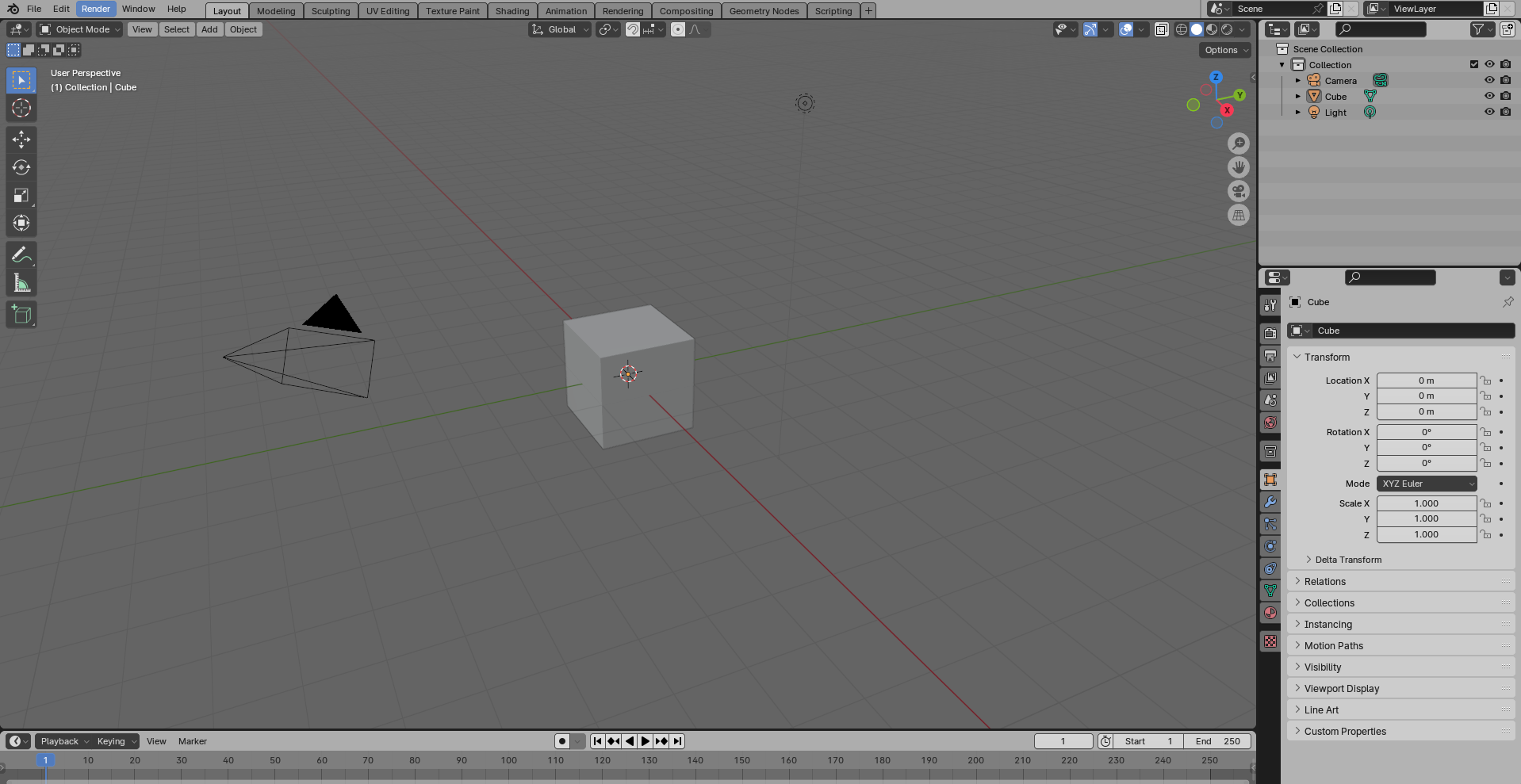The height and width of the screenshot is (784, 1521).
Task: Open the Rotation Mode dropdown showing XYZ Euler
Action: tap(1426, 484)
